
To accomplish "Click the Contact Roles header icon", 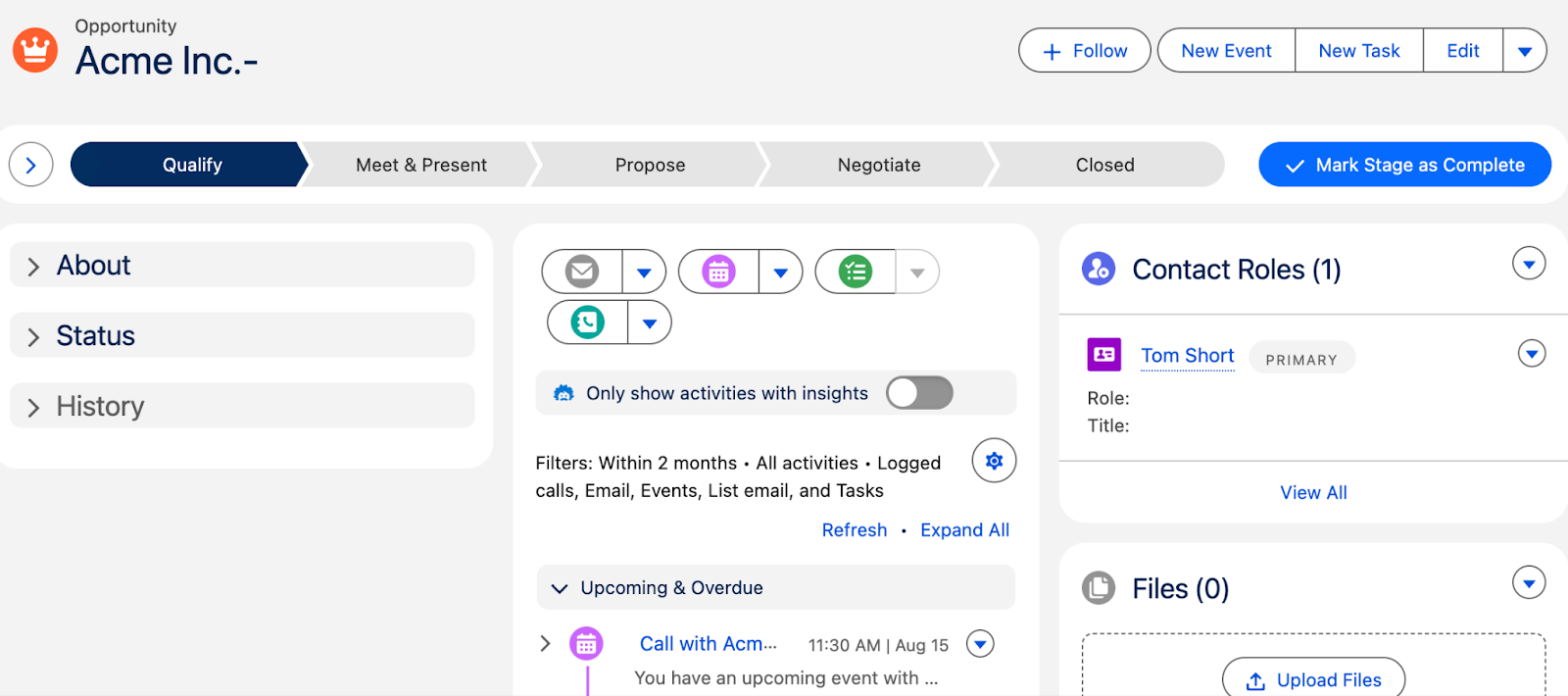I will [1099, 269].
